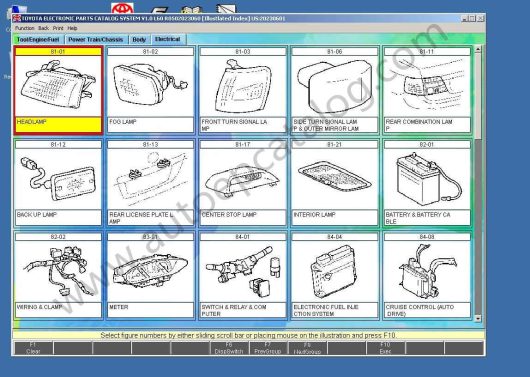Click the F1 Clear button
This screenshot has height=377, width=530.
tap(33, 348)
